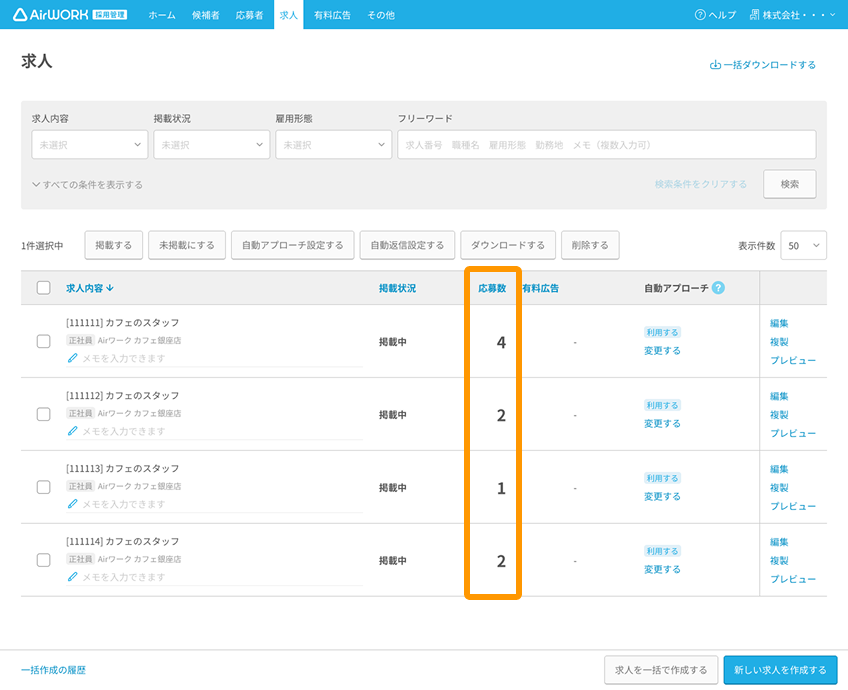Screen dimensions: 848x690
Task: Open the 掲載状況 filter dropdown
Action: [211, 144]
